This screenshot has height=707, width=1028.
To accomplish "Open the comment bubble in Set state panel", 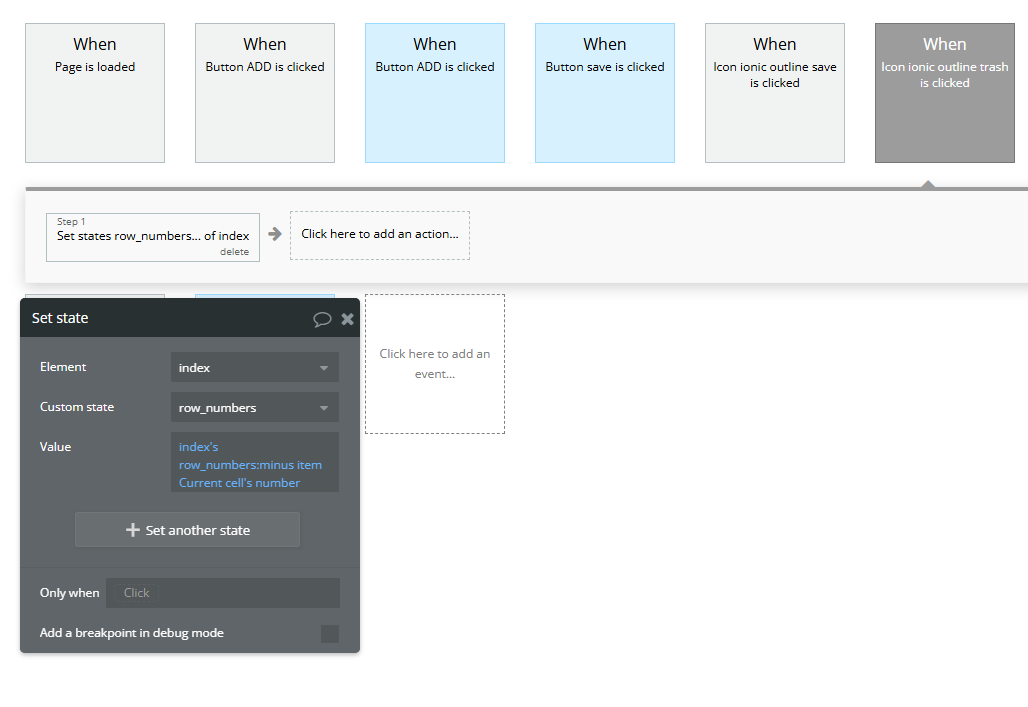I will point(322,319).
